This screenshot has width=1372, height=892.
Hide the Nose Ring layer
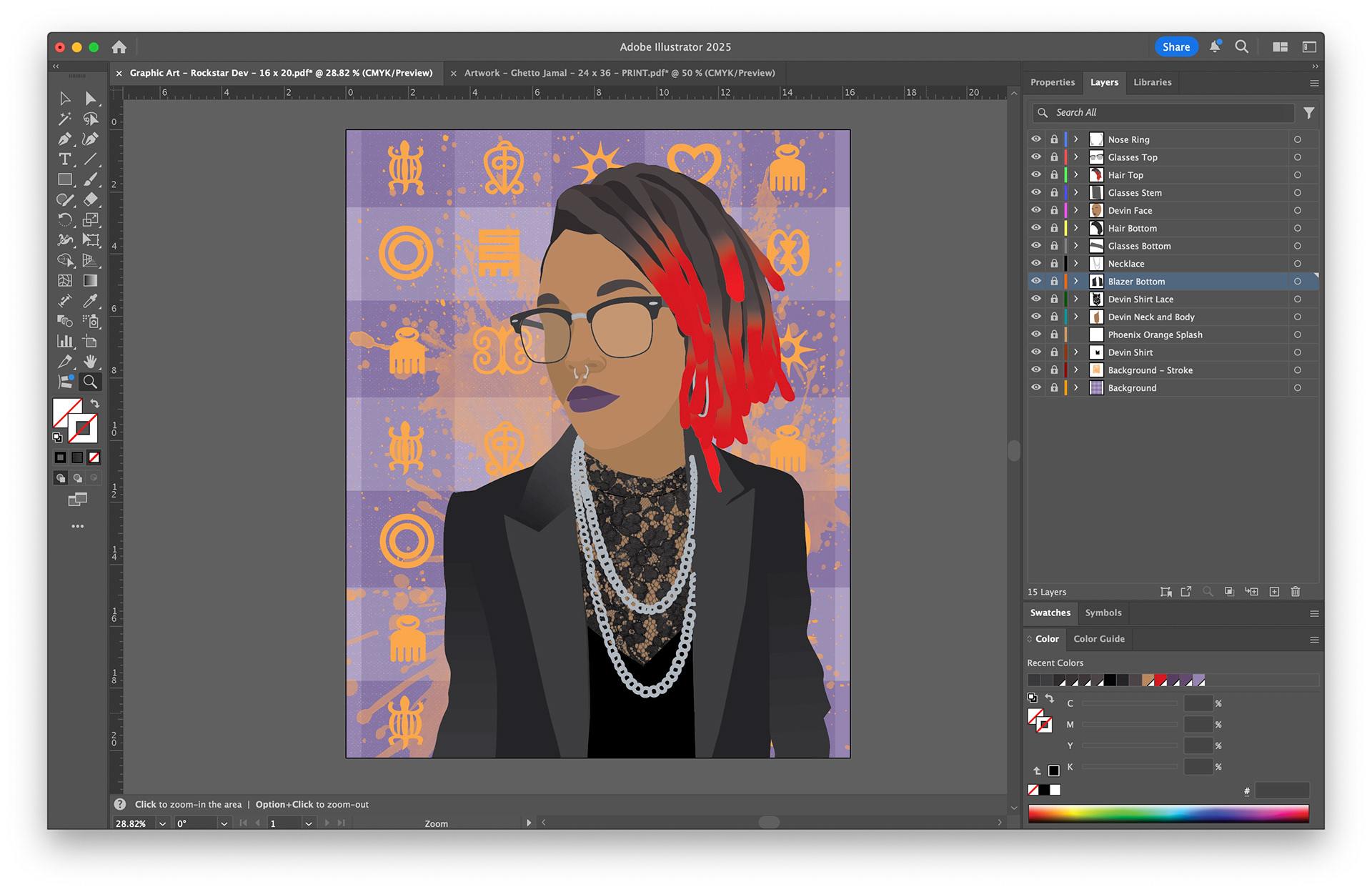click(1036, 139)
